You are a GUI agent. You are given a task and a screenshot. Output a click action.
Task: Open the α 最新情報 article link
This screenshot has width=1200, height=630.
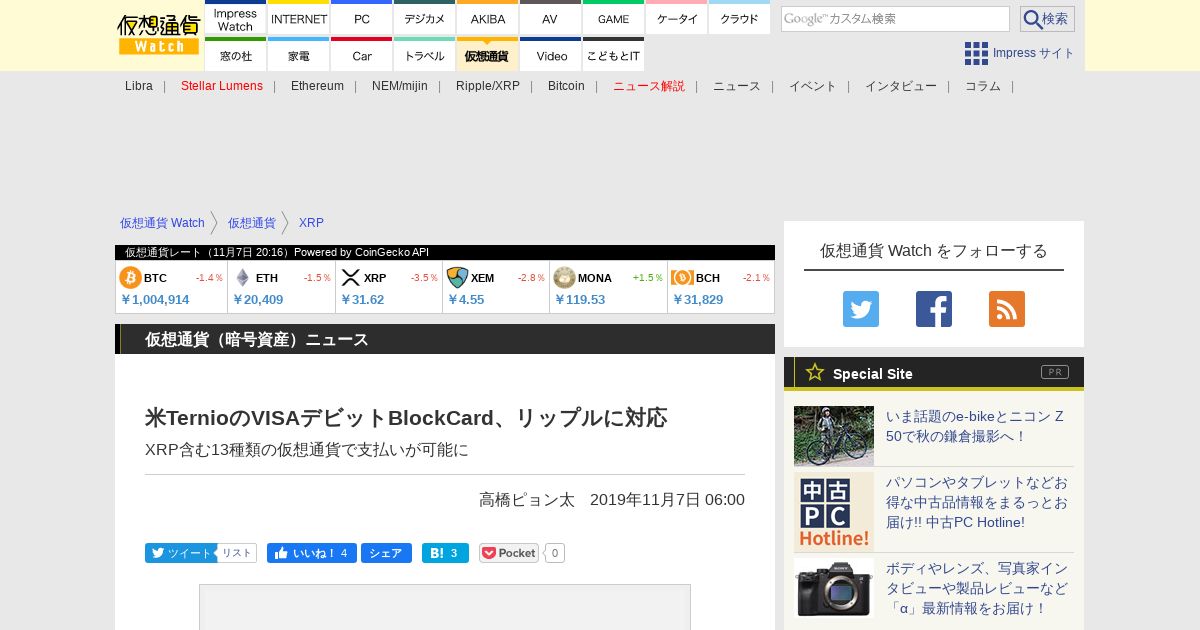pos(977,588)
